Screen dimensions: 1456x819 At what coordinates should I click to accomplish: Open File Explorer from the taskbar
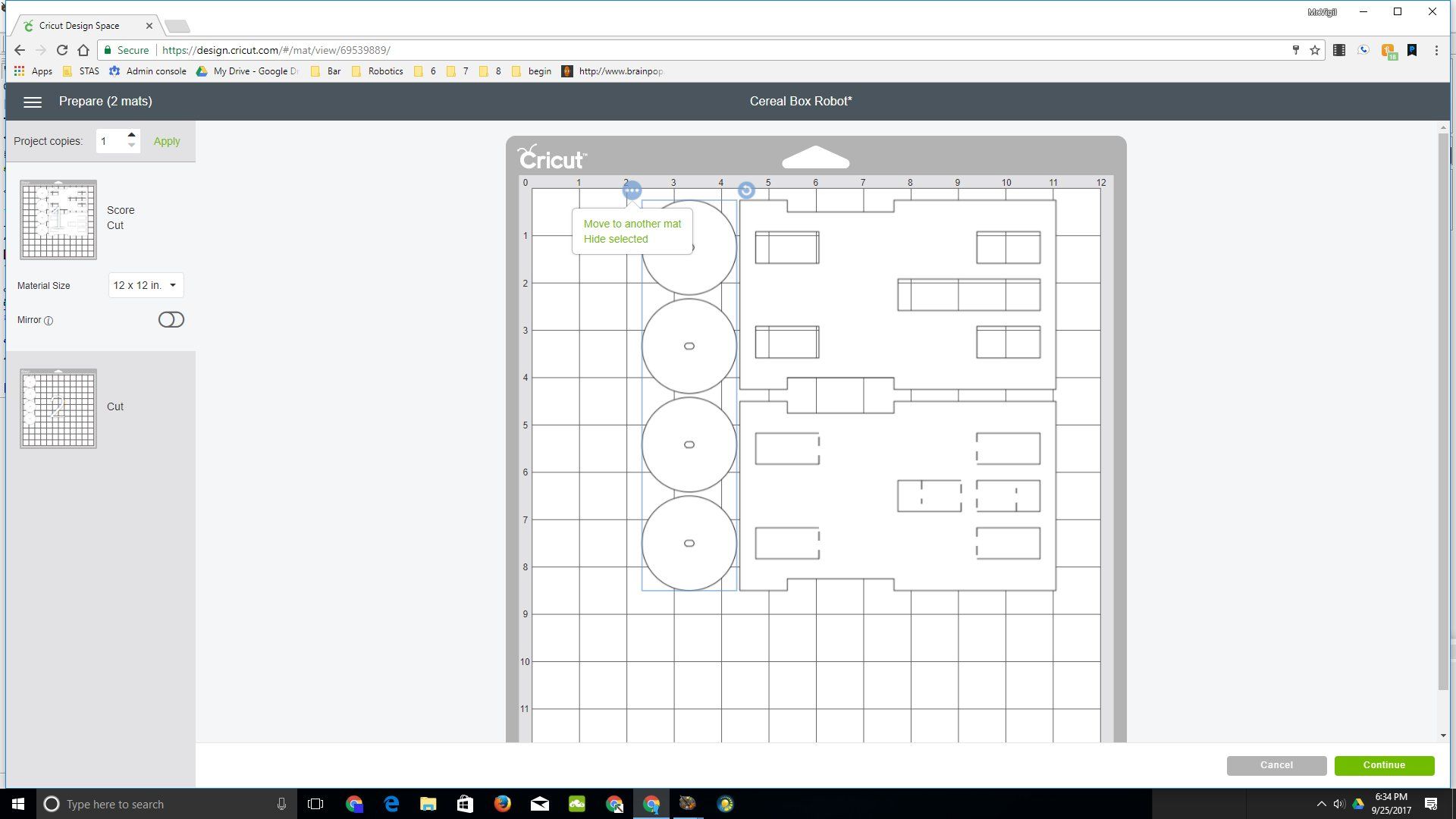[428, 804]
